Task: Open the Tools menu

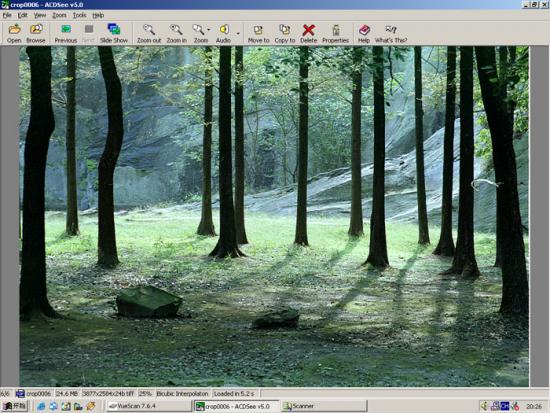Action: 80,15
